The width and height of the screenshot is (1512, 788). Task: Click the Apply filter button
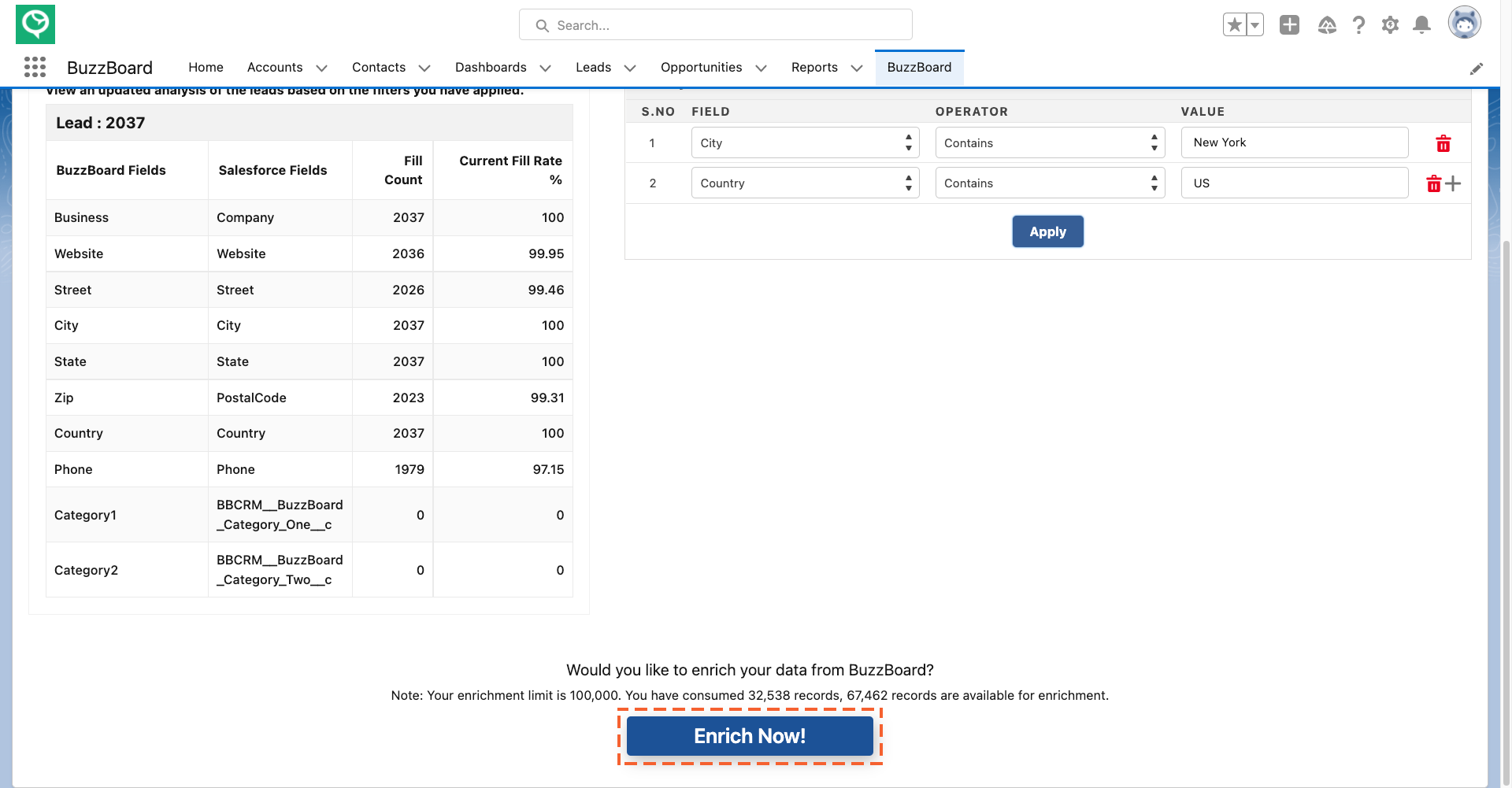(x=1047, y=231)
